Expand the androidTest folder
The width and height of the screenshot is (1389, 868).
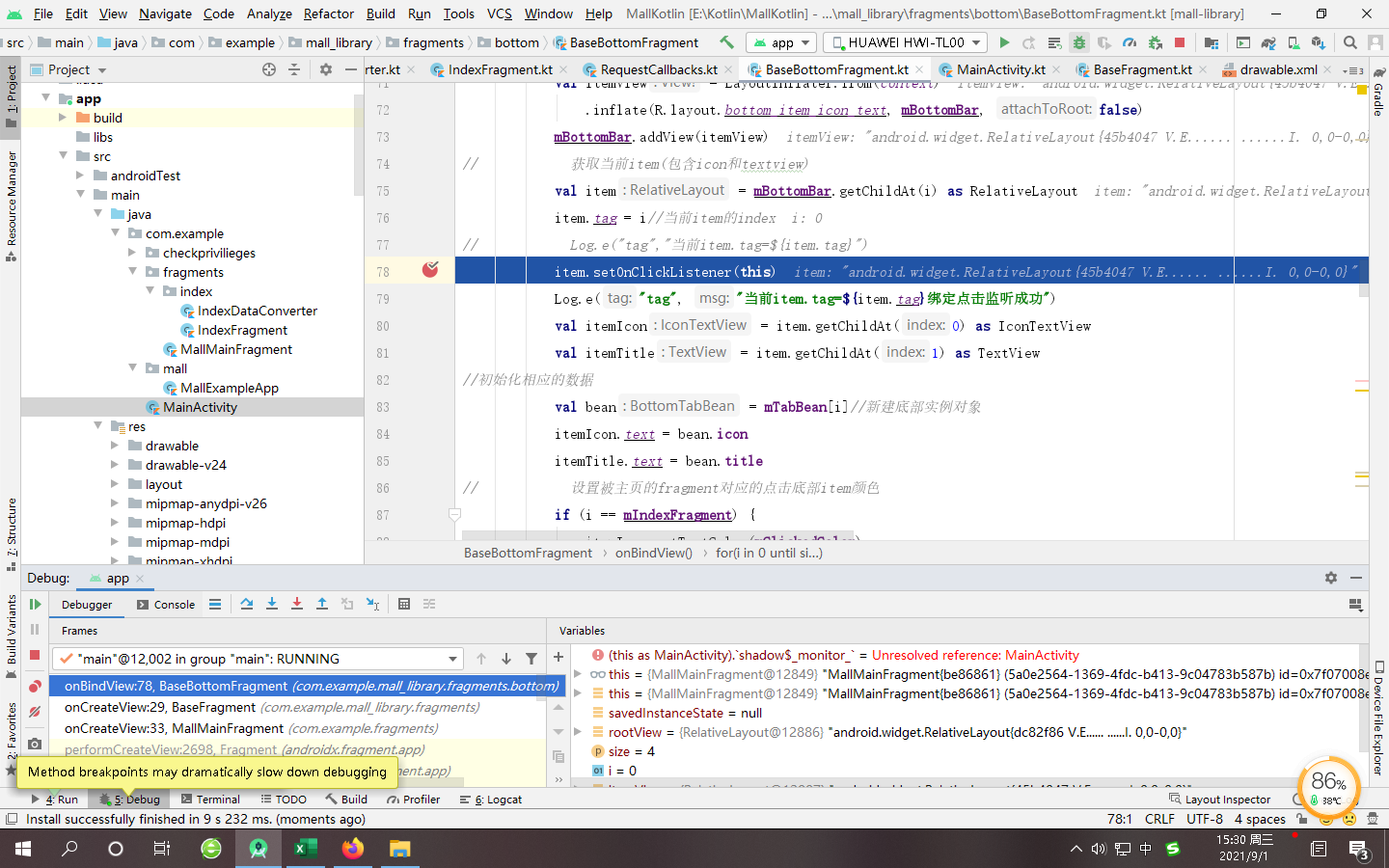tap(80, 176)
